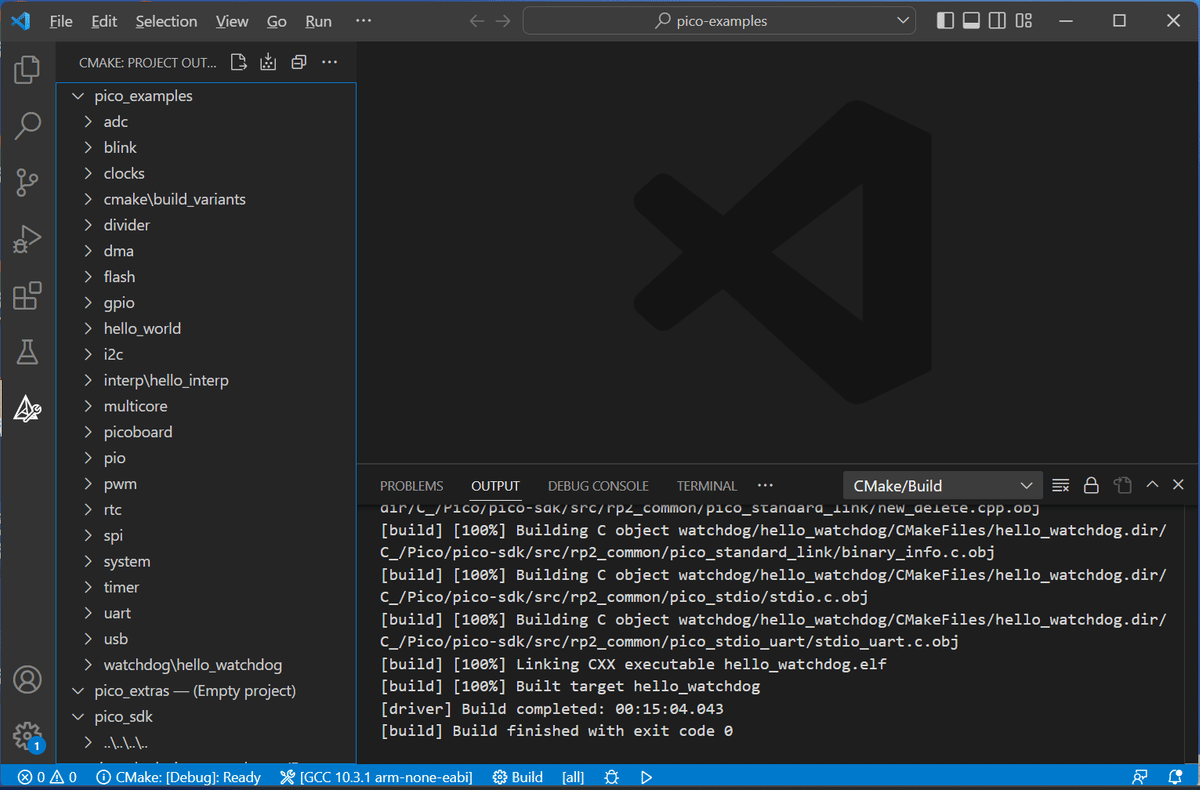The image size is (1200, 790).
Task: Switch to the PROBLEMS tab
Action: click(411, 486)
